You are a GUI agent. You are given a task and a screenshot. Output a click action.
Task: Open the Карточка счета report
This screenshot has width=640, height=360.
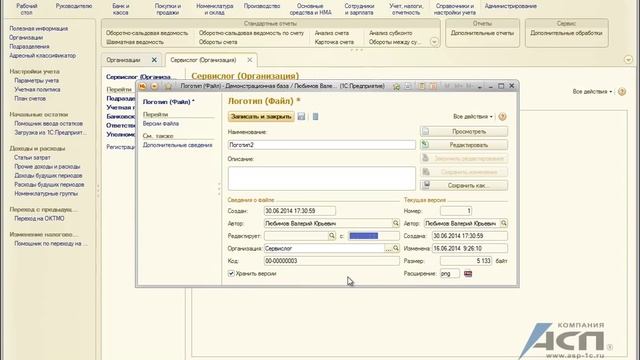click(334, 42)
